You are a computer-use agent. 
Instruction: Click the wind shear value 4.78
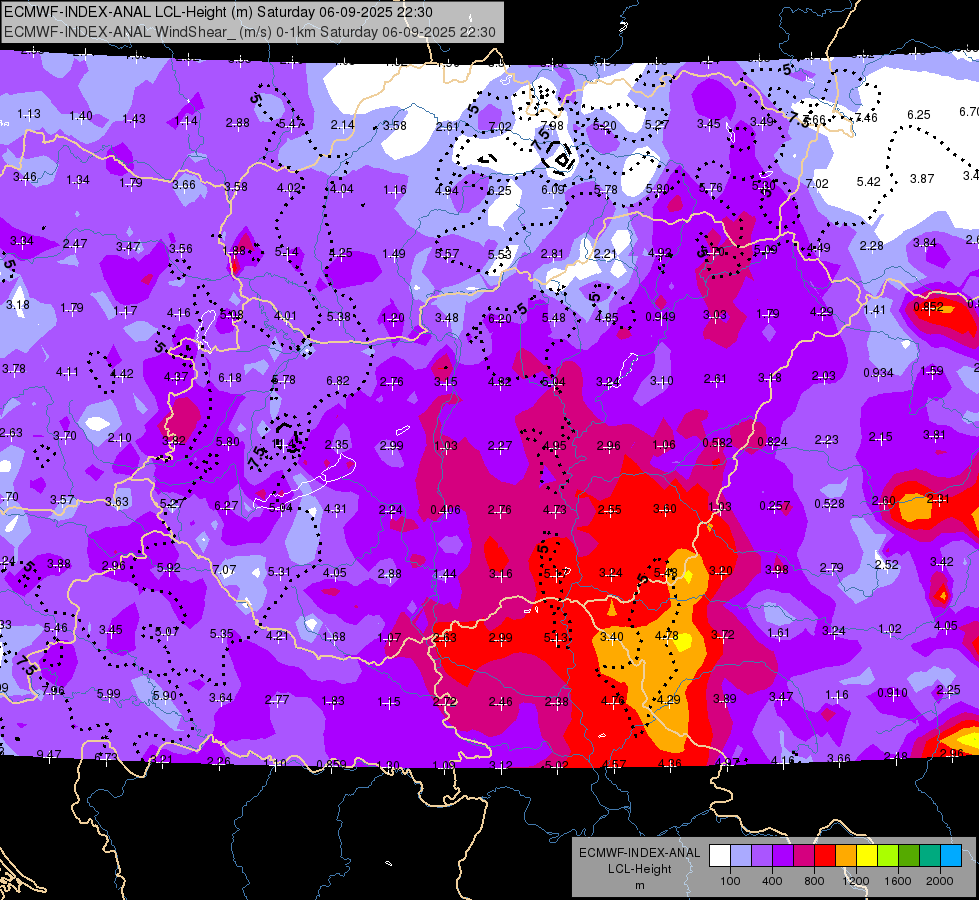[666, 636]
